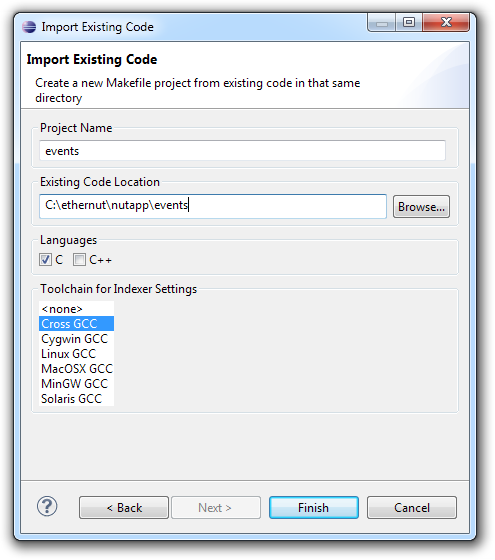Enable the C++ language checkbox
495x560 pixels.
[x=79, y=260]
